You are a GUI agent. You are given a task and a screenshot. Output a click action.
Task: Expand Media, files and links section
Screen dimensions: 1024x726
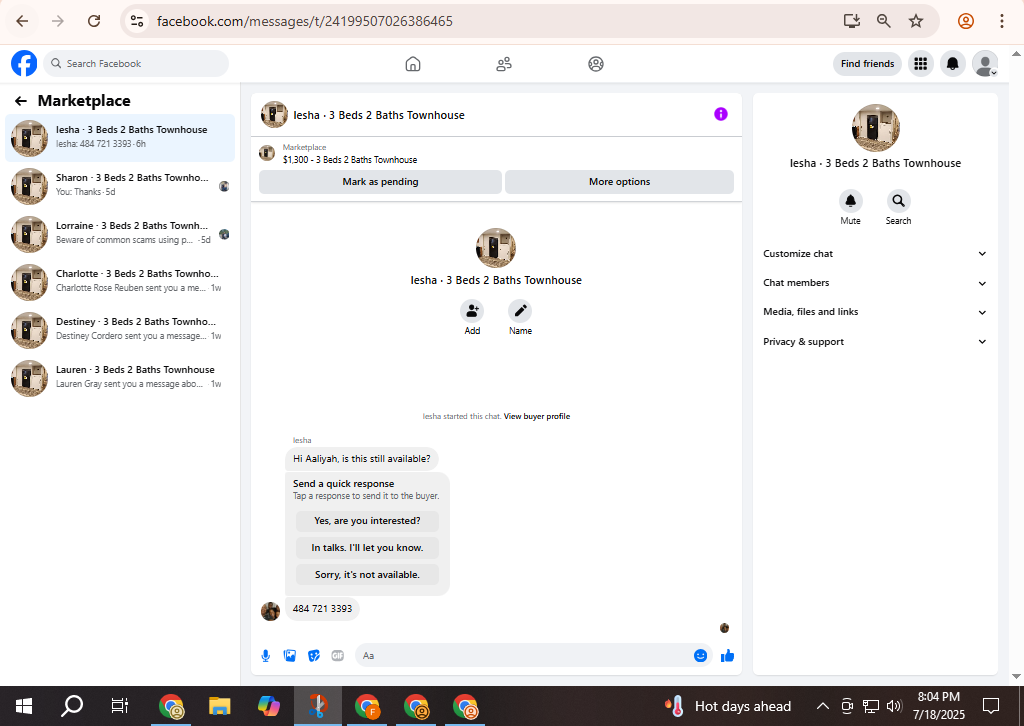click(874, 312)
